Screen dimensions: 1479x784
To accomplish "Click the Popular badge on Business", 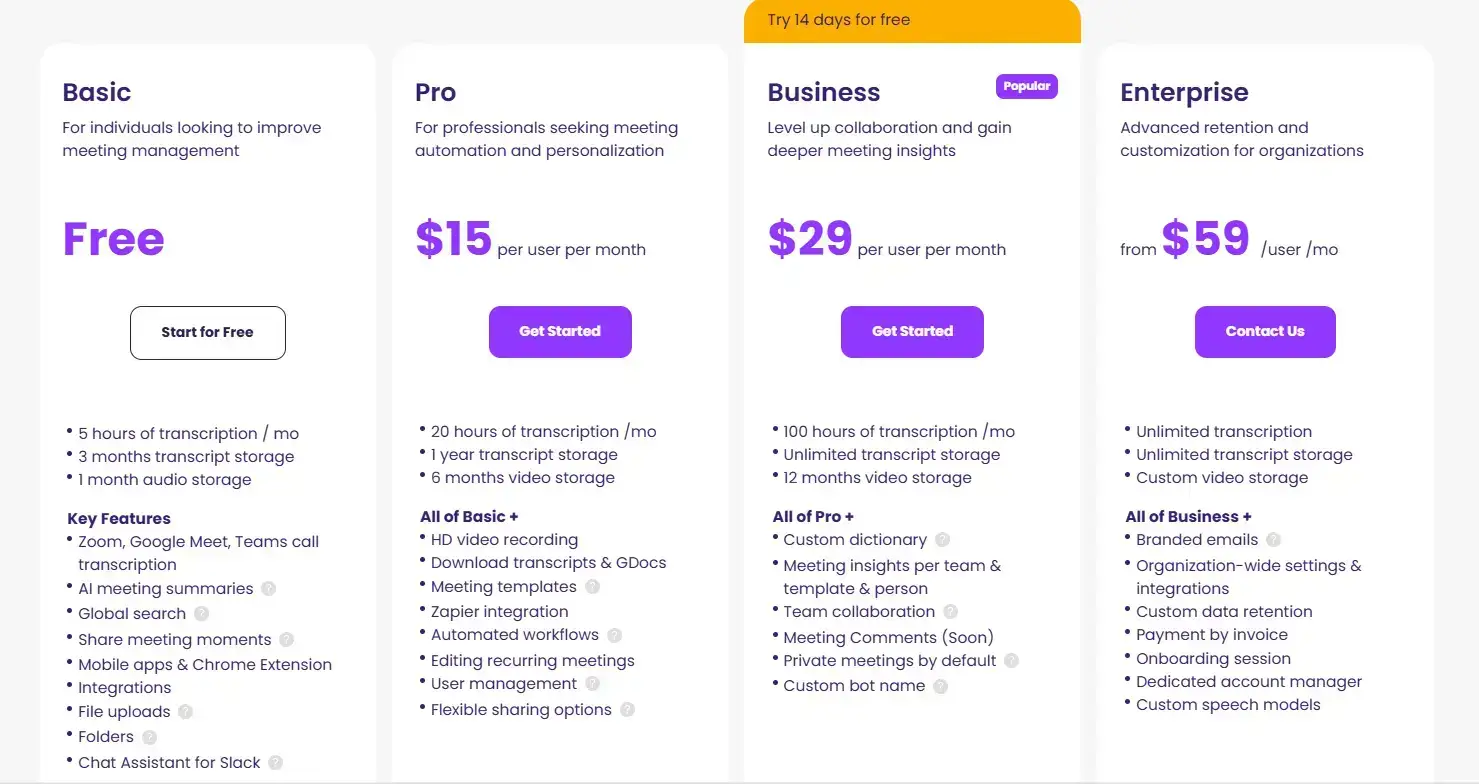I will [x=1026, y=86].
